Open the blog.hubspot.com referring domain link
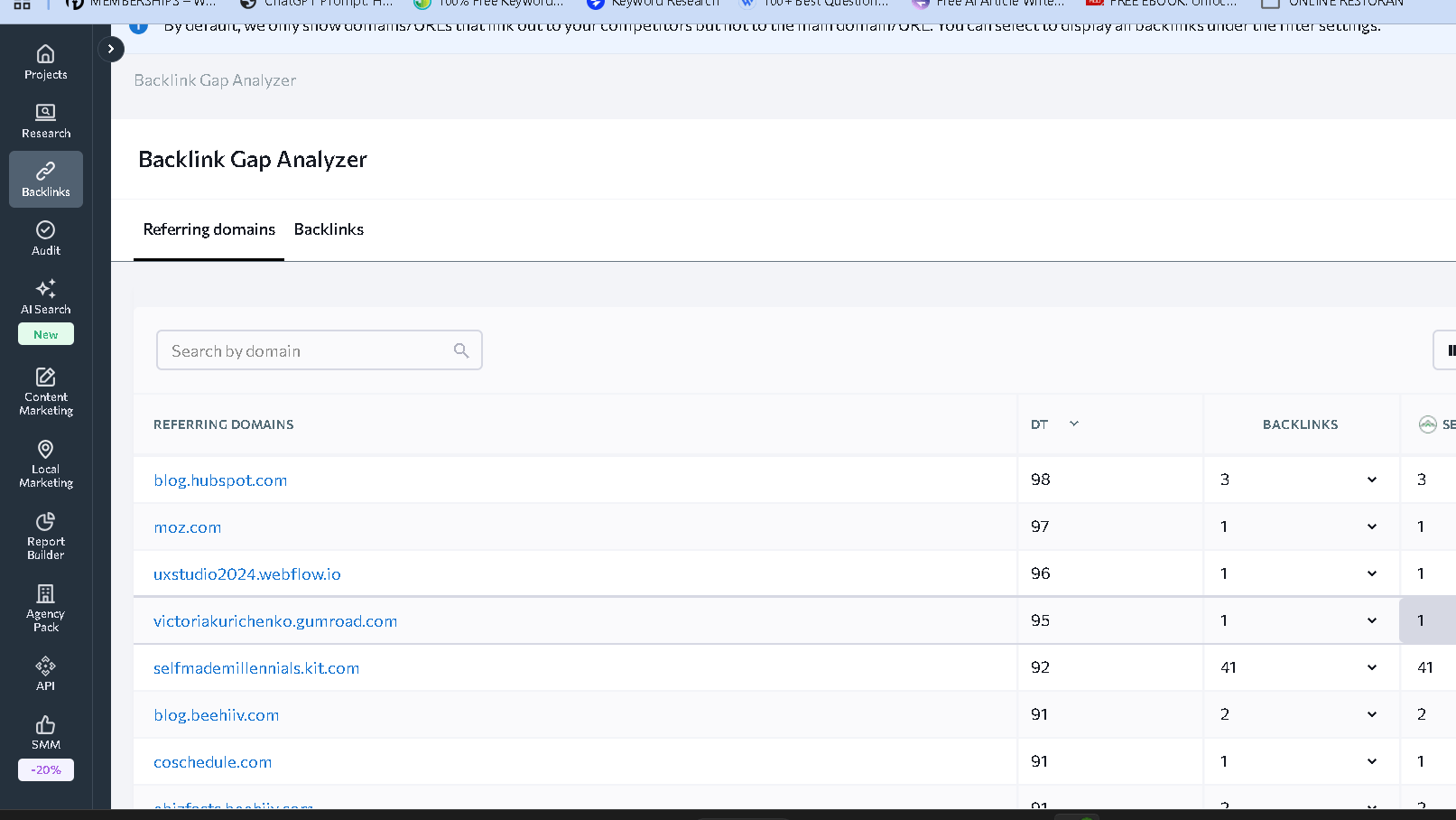The width and height of the screenshot is (1456, 820). coord(220,480)
